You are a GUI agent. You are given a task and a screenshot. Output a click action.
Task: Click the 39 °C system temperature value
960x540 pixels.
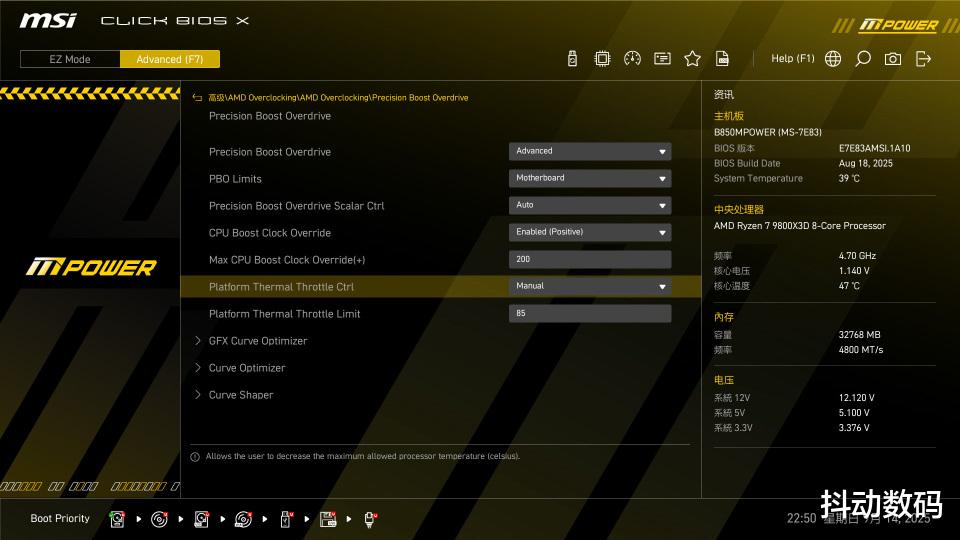pyautogui.click(x=849, y=178)
